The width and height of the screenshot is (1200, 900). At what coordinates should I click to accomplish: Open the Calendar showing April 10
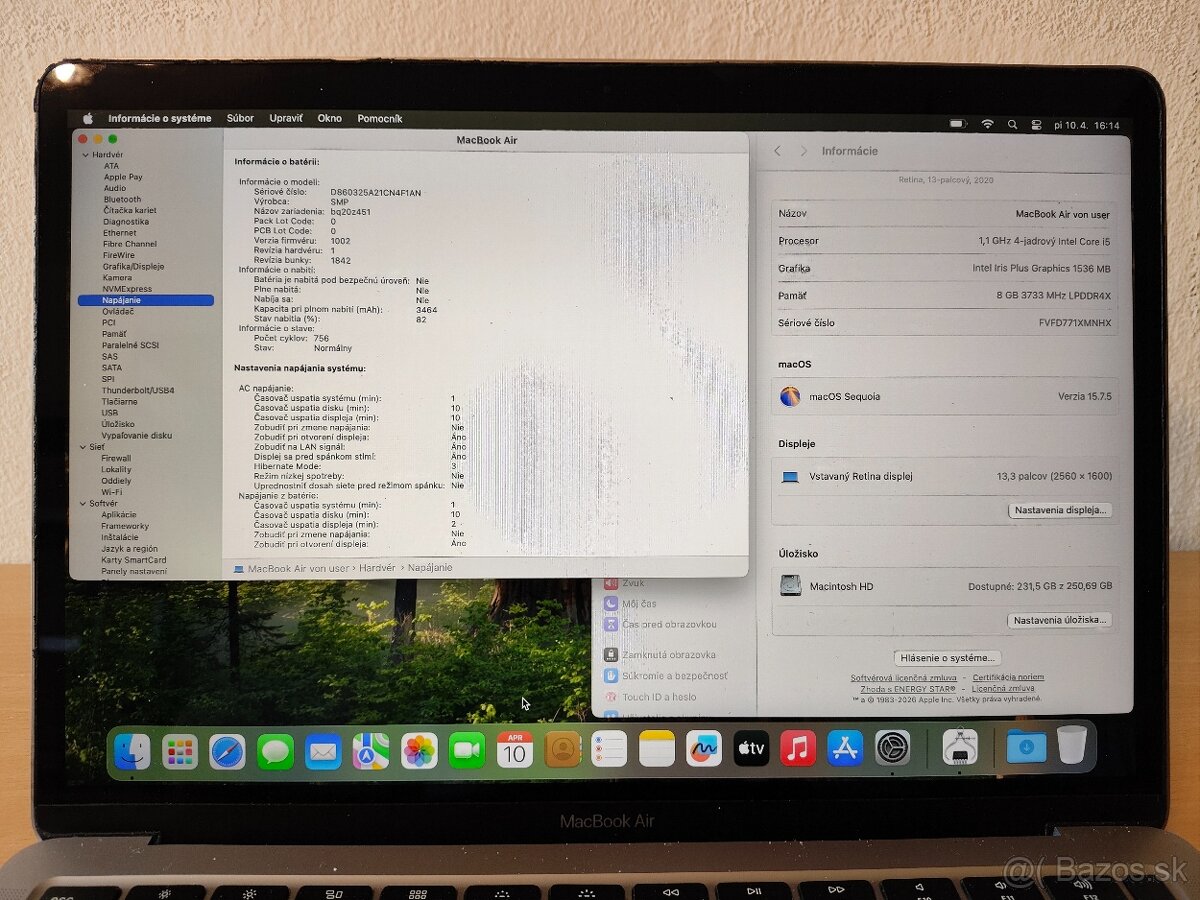coord(514,748)
